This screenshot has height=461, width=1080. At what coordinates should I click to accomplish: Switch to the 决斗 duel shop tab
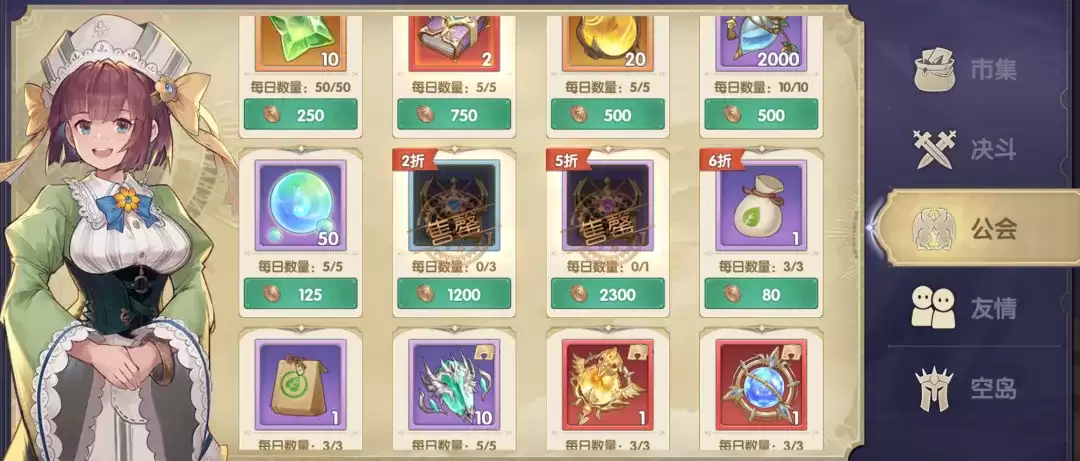(966, 150)
